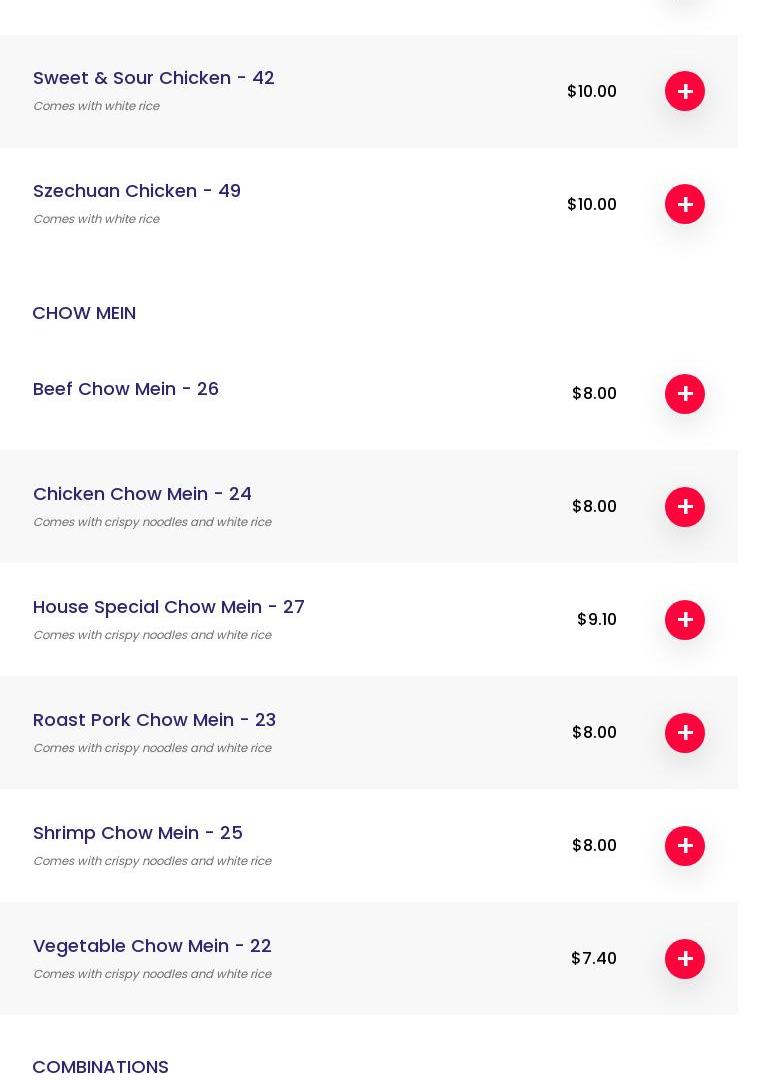Click the $9.10 House Special price

point(596,620)
